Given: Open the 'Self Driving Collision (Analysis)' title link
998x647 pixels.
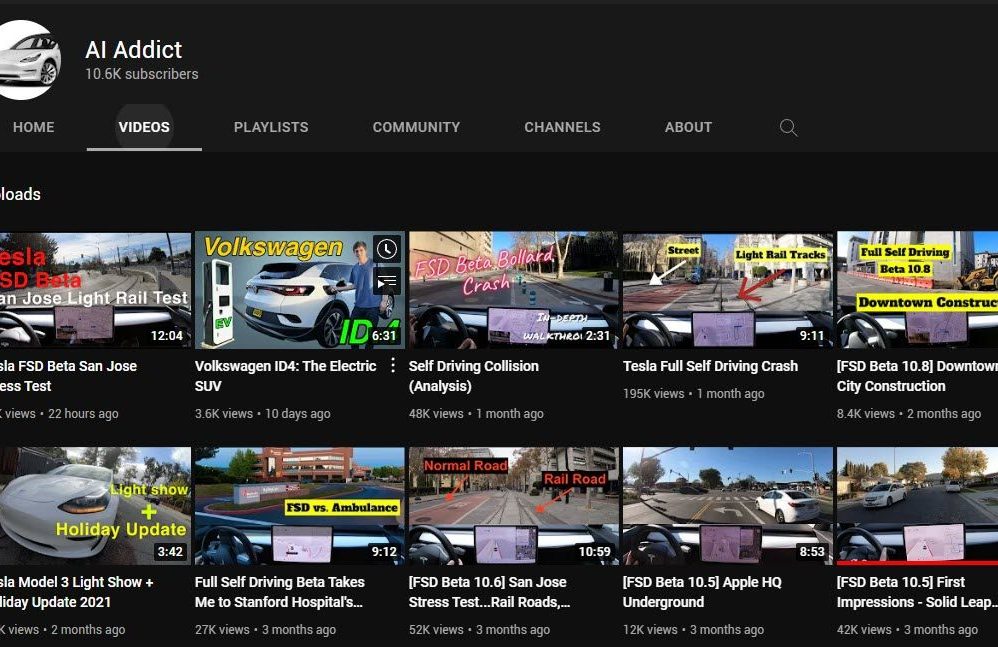Looking at the screenshot, I should 473,376.
